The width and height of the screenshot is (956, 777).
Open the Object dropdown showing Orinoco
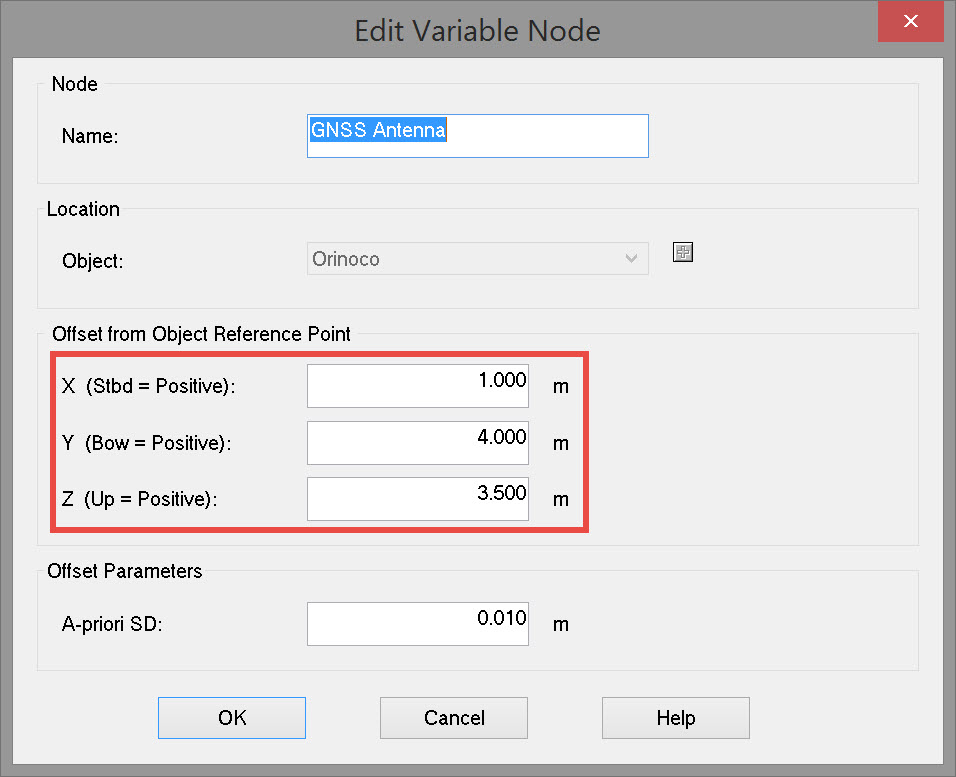click(477, 259)
